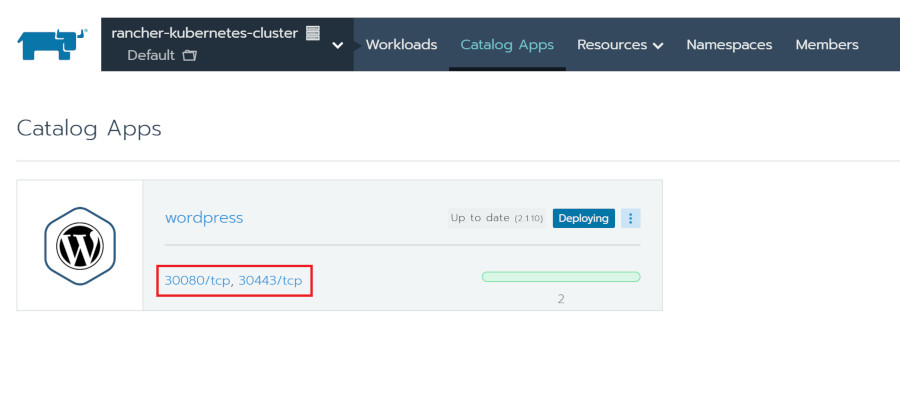This screenshot has width=900, height=416.
Task: Open the Resources dropdown menu
Action: [x=620, y=45]
